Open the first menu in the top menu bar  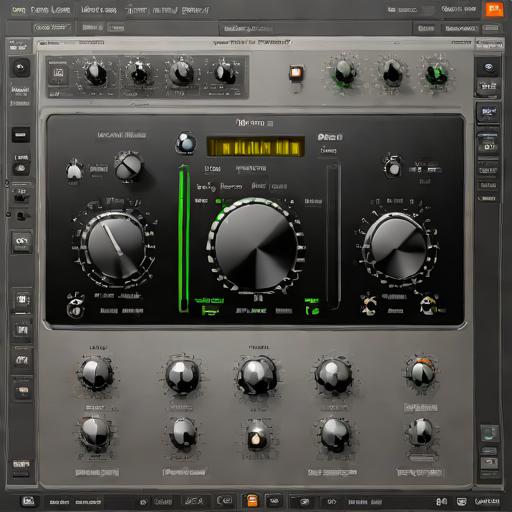pos(19,10)
